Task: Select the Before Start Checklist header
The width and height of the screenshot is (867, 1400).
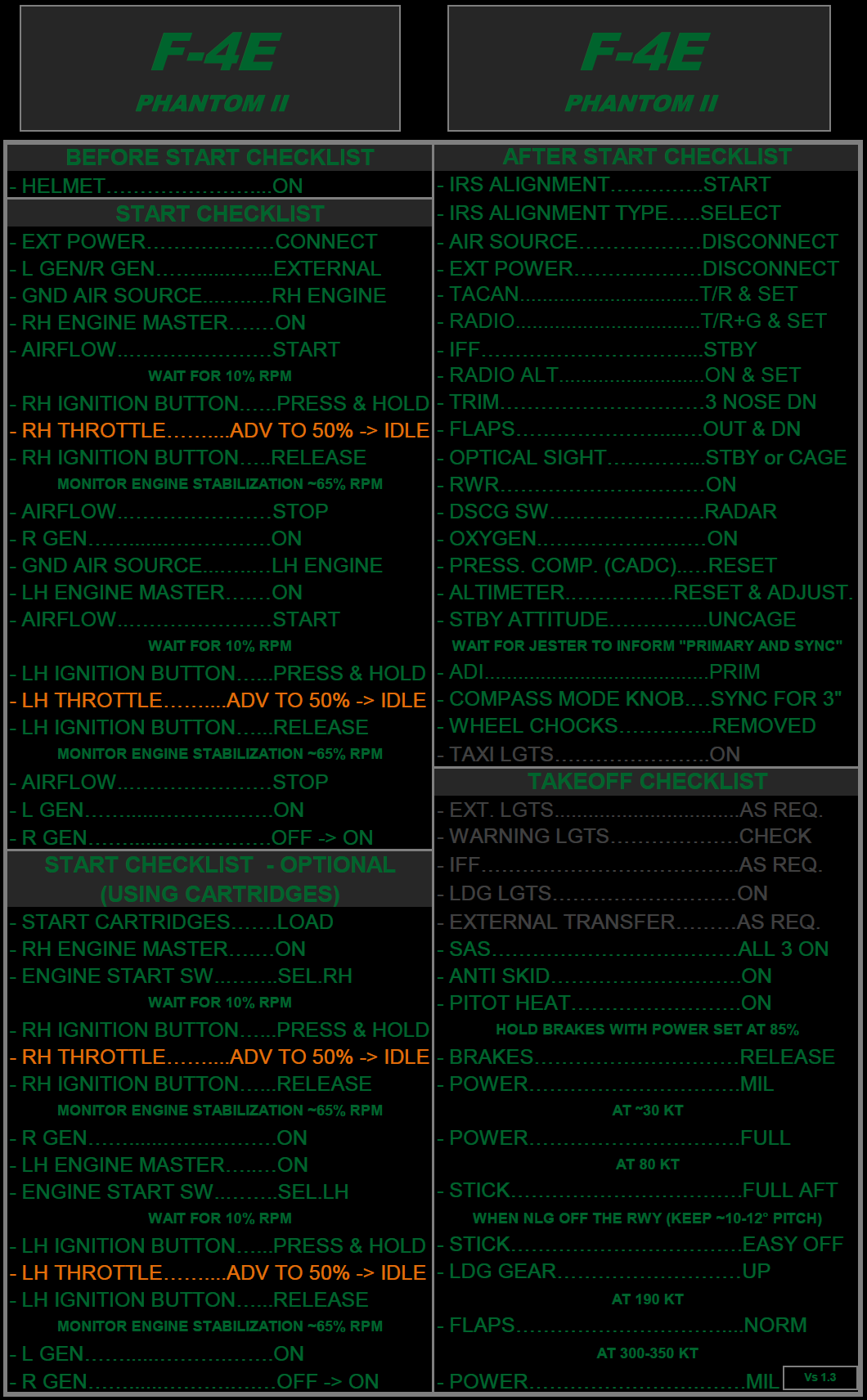Action: click(x=219, y=157)
